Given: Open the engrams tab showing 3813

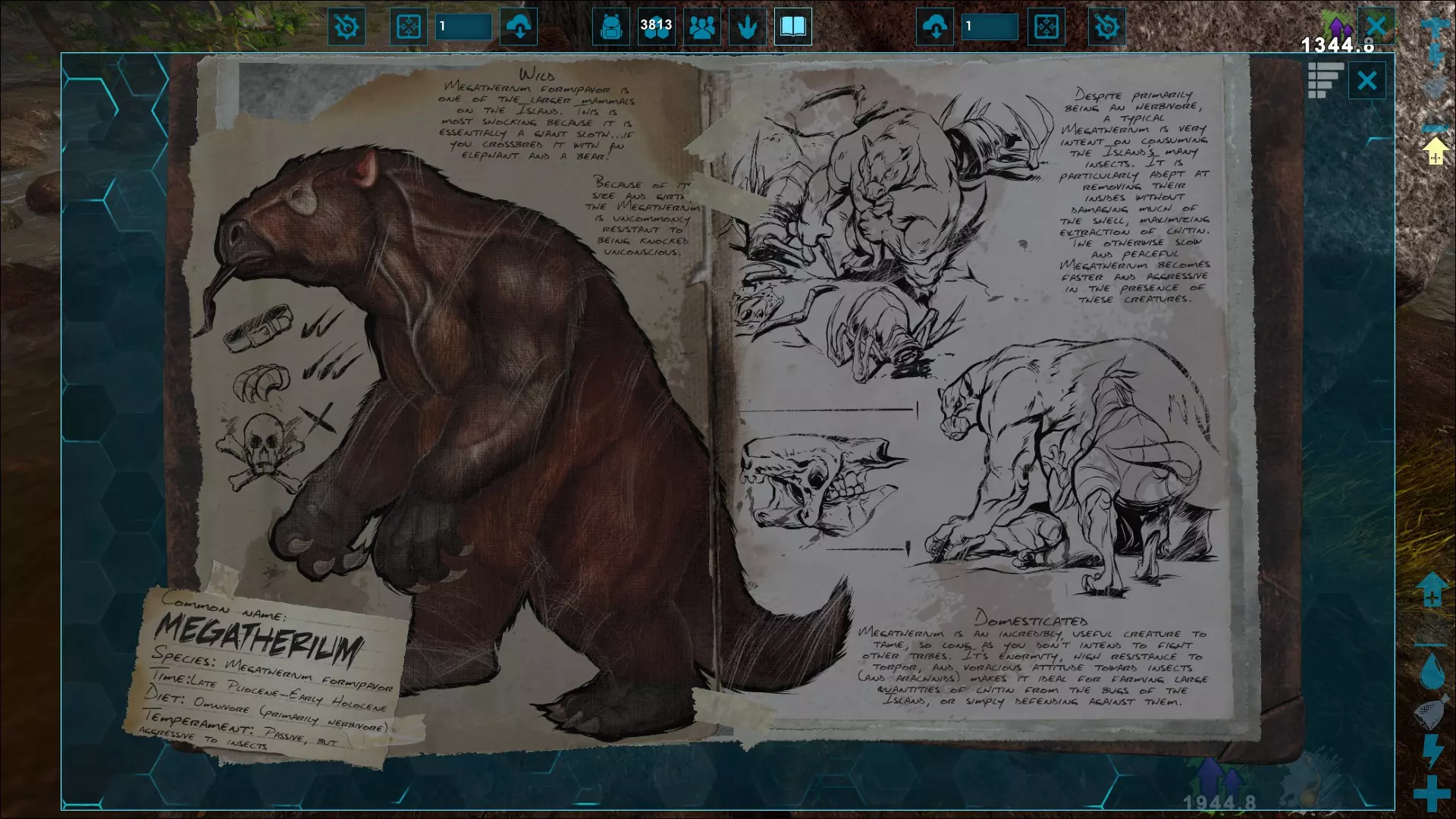Looking at the screenshot, I should pos(656,27).
